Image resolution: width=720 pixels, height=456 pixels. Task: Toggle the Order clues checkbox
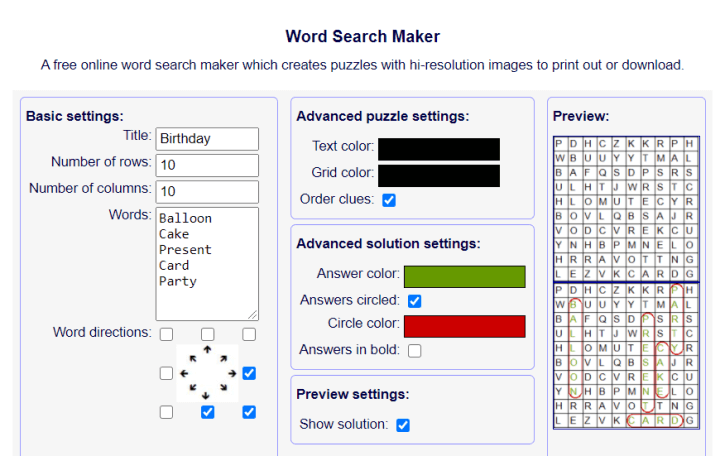pos(389,200)
